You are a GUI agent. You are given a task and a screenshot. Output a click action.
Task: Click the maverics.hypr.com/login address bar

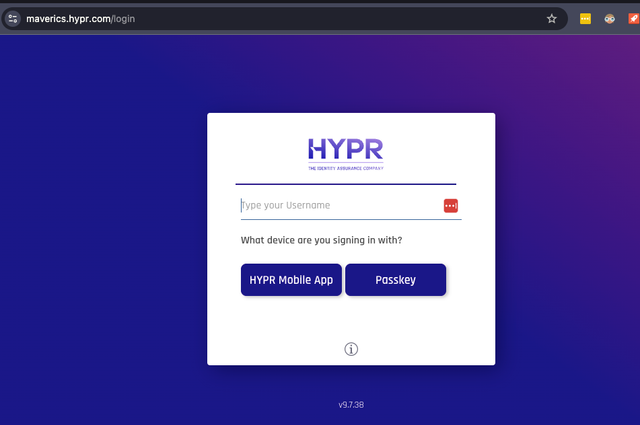286,19
